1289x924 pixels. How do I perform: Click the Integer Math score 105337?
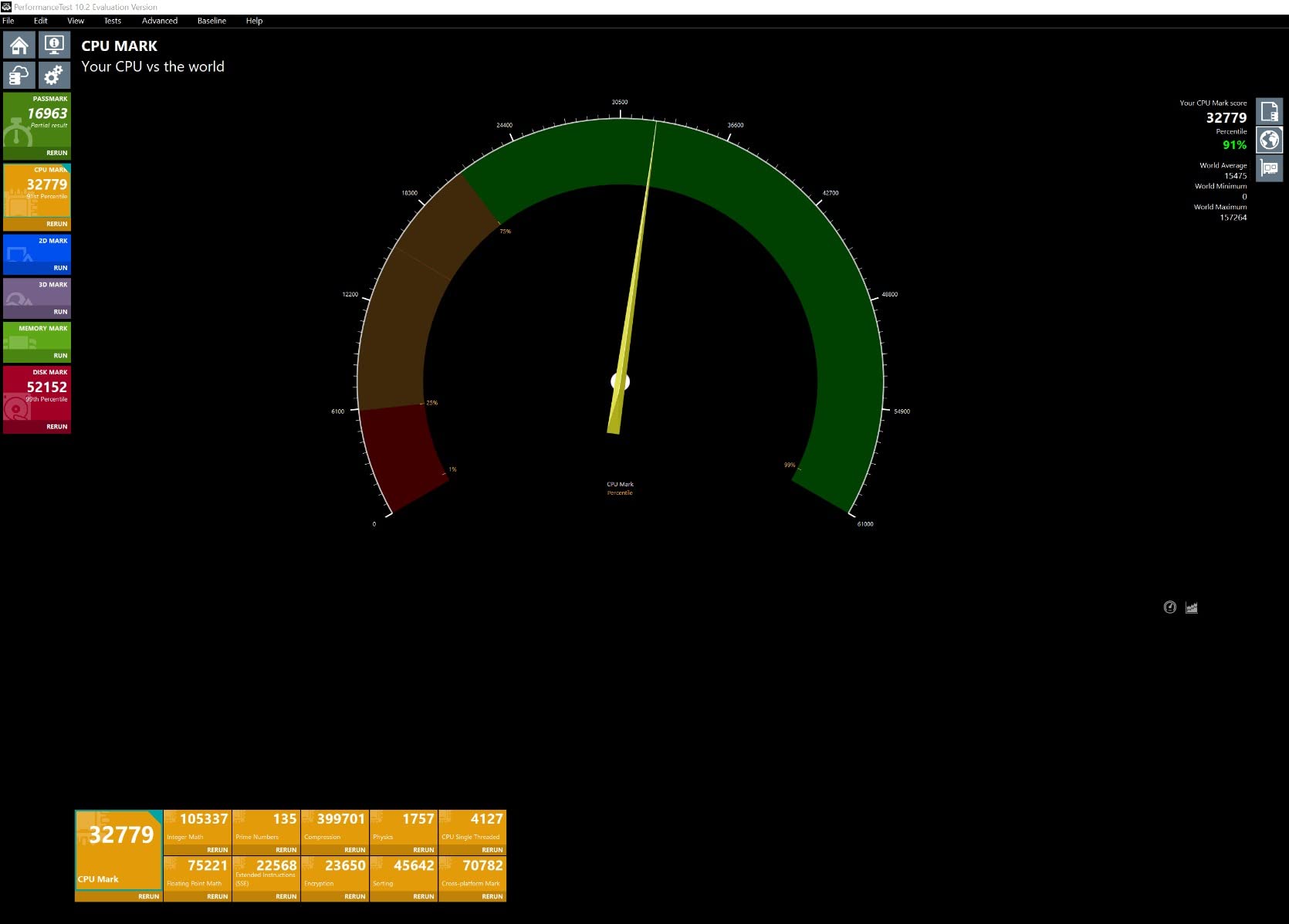coord(204,819)
